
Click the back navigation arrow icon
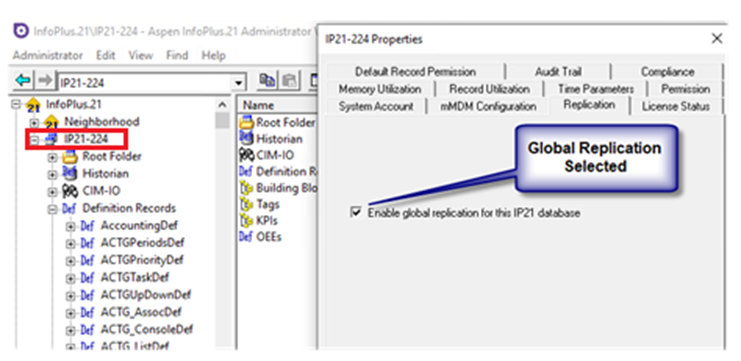coord(22,81)
